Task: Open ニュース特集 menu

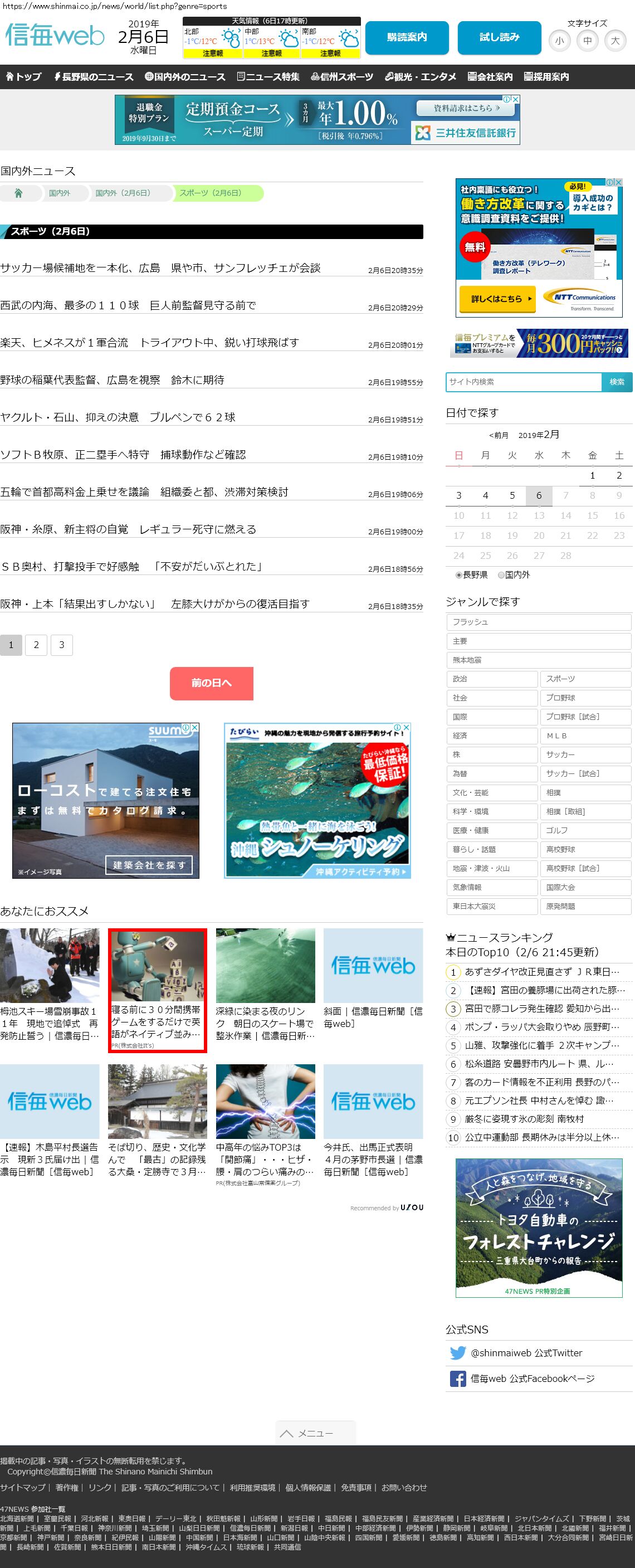Action: (268, 77)
